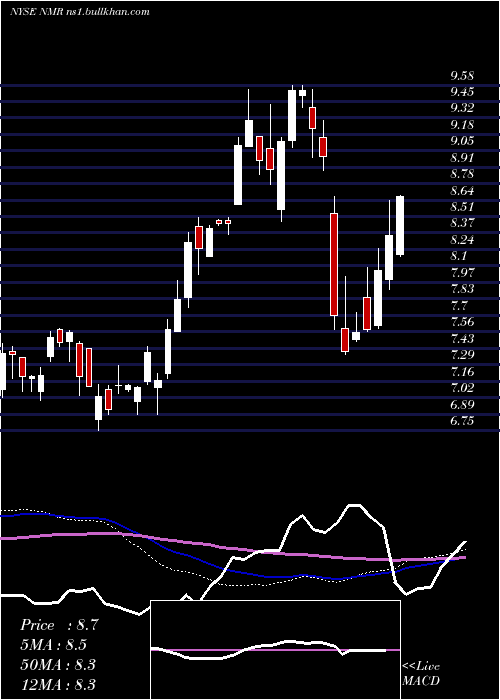Select the 8.24 price axis label
This screenshot has width=500, height=700.
click(462, 240)
